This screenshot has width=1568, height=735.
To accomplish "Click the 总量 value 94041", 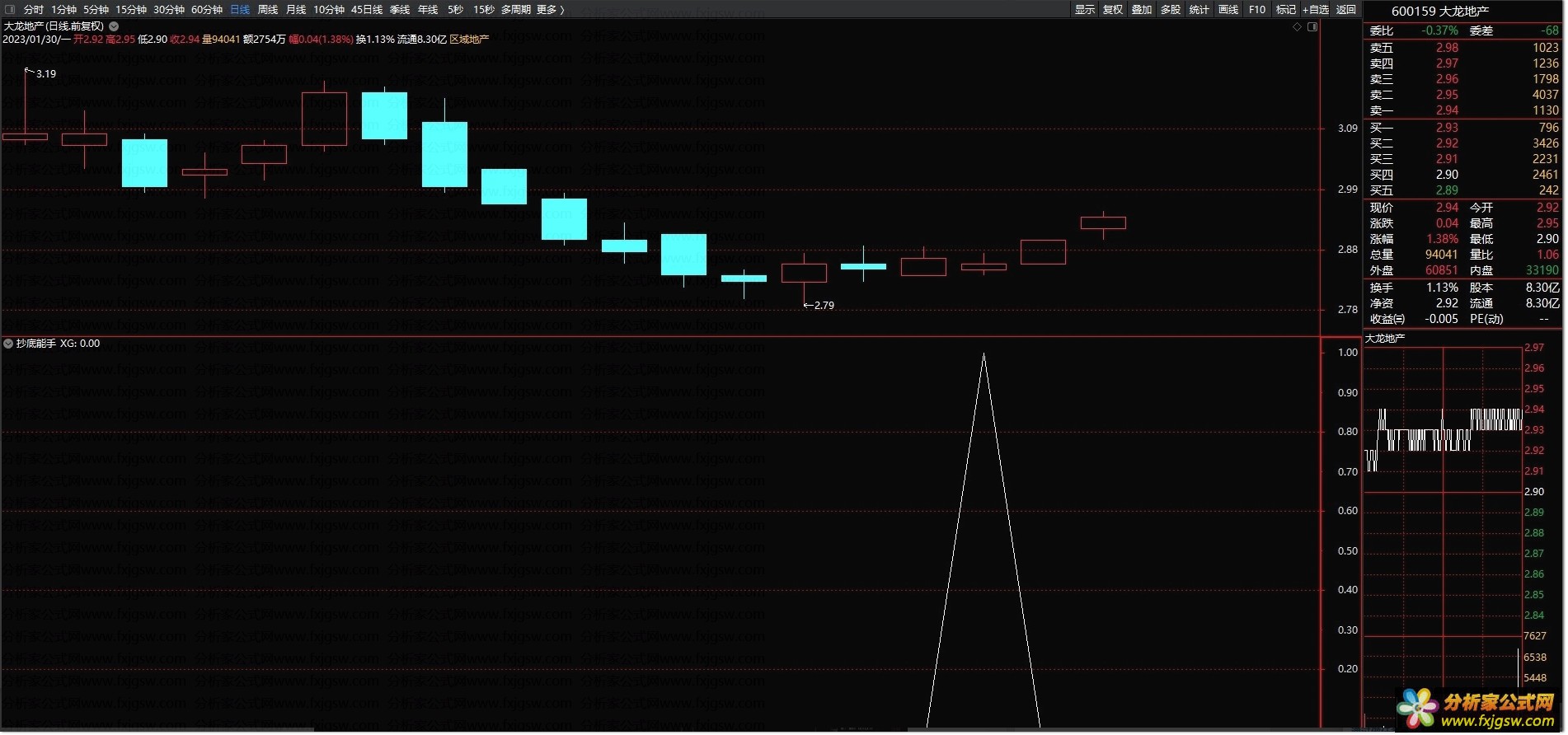I will click(x=1441, y=255).
